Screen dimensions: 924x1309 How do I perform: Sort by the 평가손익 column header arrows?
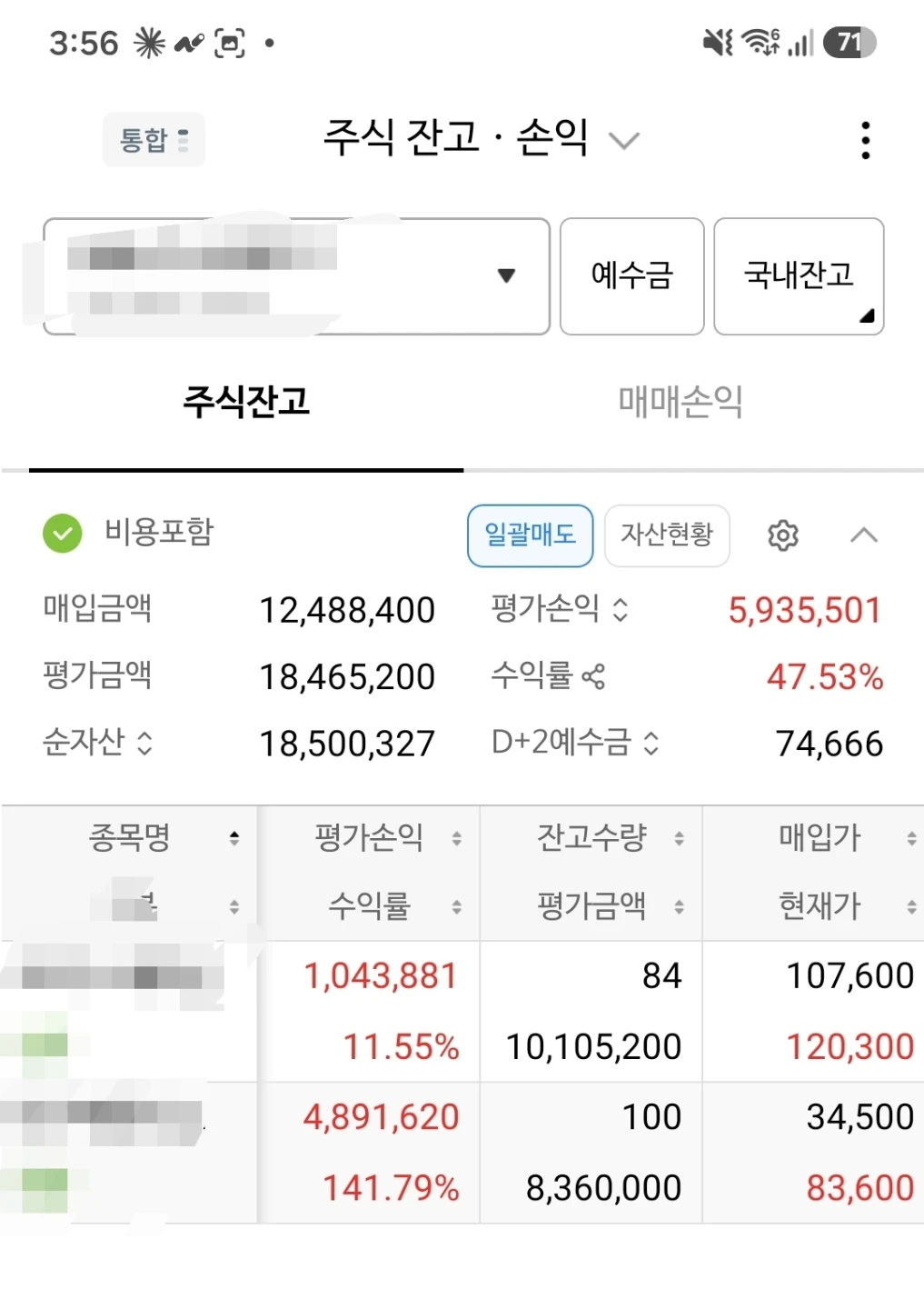457,838
